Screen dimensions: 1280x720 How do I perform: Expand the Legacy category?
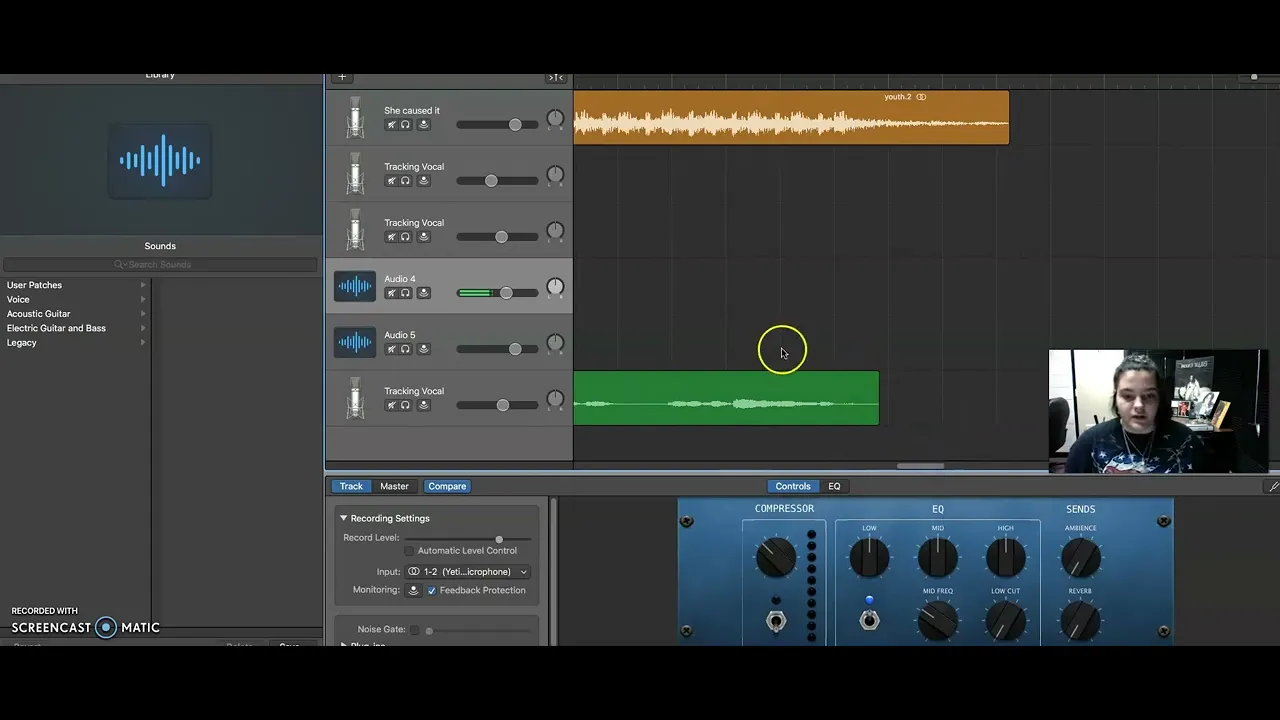143,342
